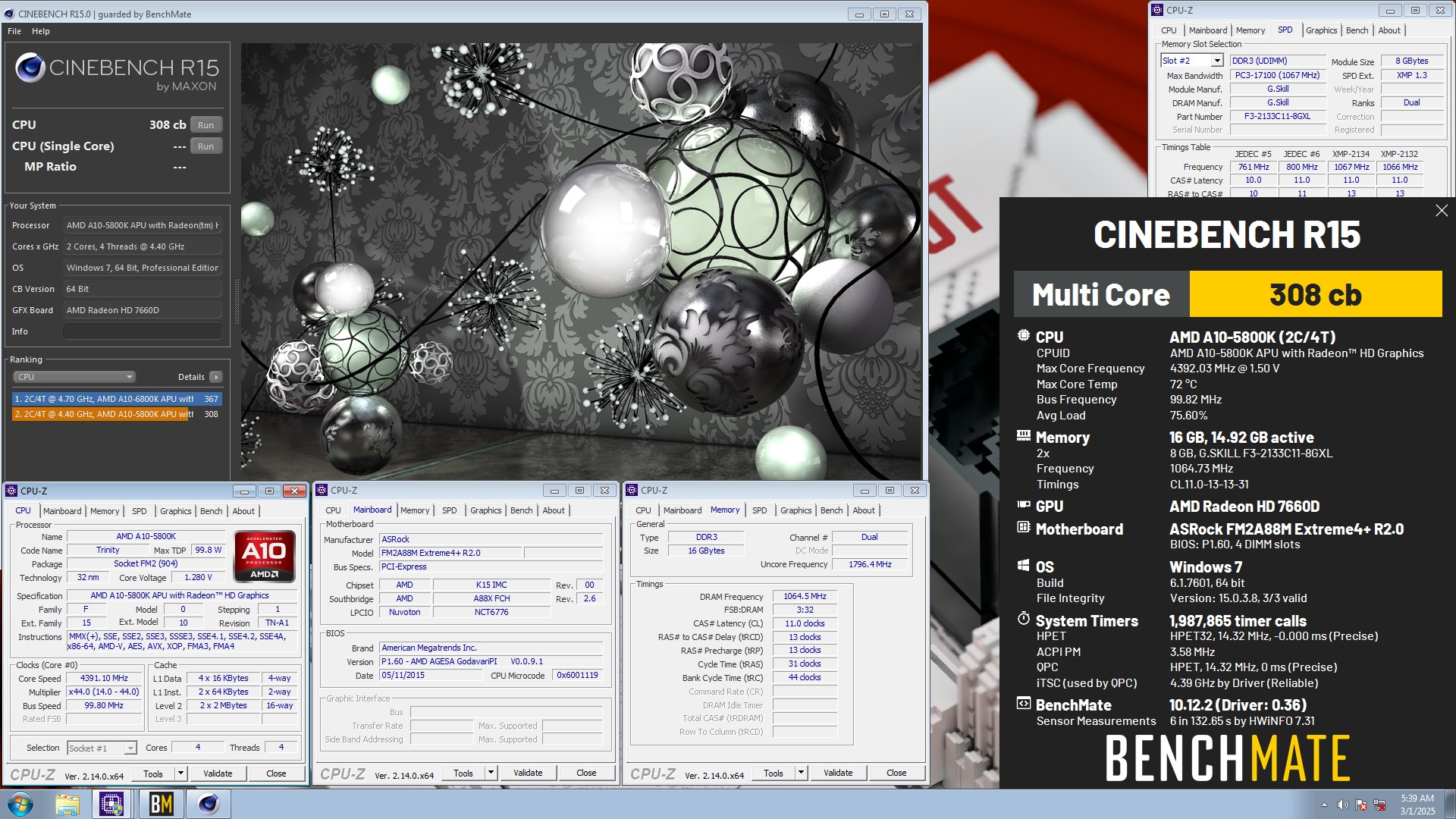Click the BenchMate version icon

click(x=1023, y=704)
